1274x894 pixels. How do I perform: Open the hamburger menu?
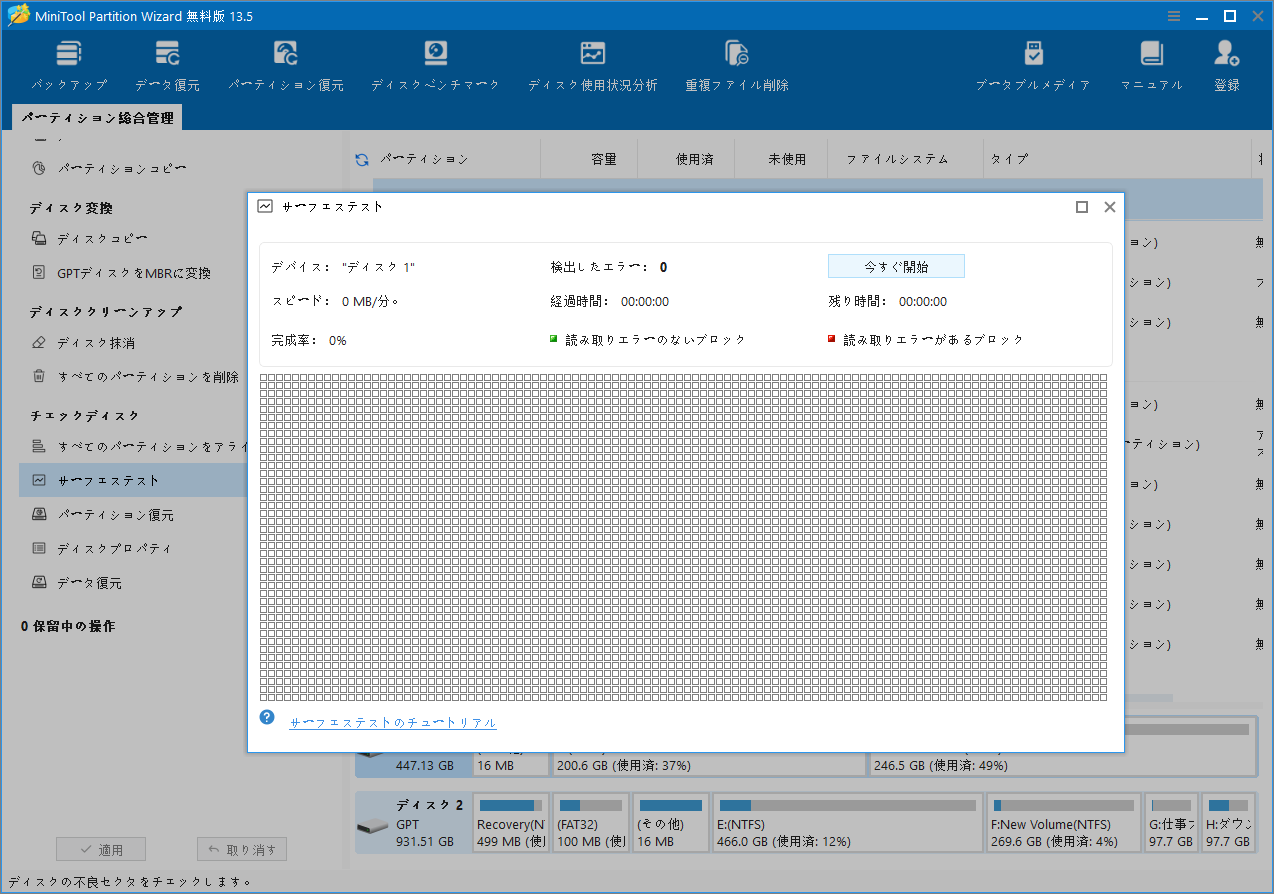pyautogui.click(x=1173, y=16)
